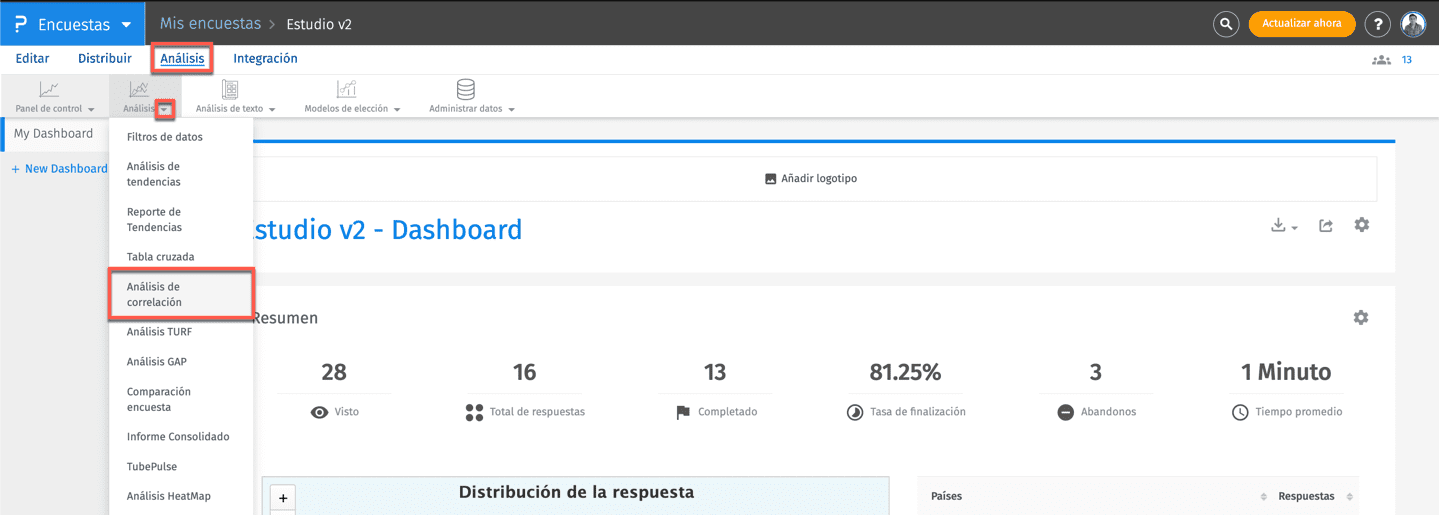Select My Dashboard in the sidebar
The height and width of the screenshot is (515, 1439).
[x=54, y=133]
